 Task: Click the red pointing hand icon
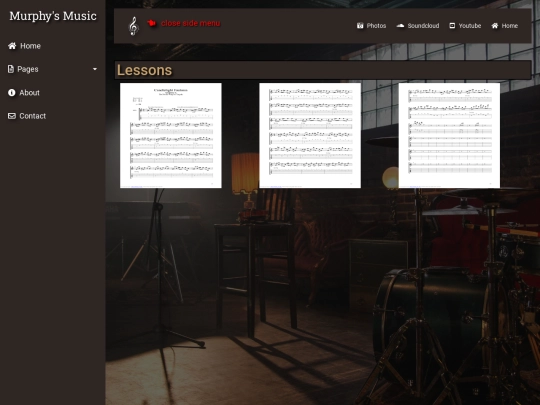coord(152,23)
